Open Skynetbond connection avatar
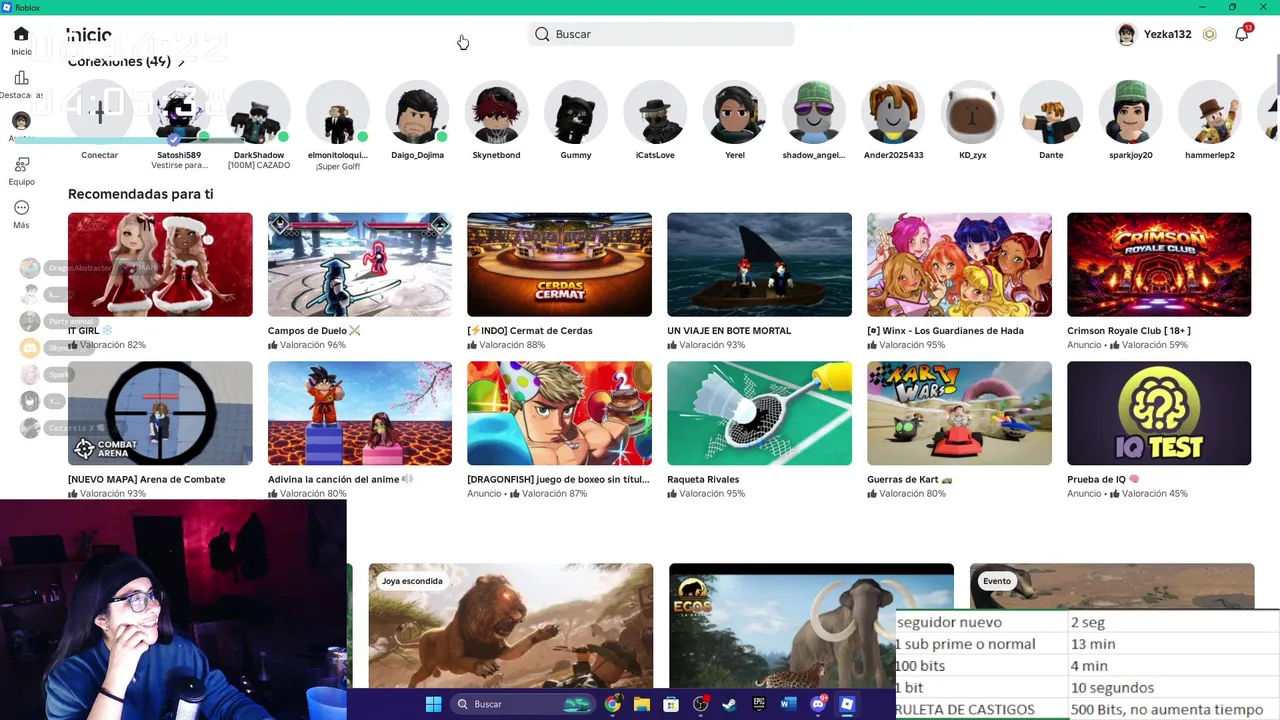The width and height of the screenshot is (1280, 720). (x=497, y=112)
